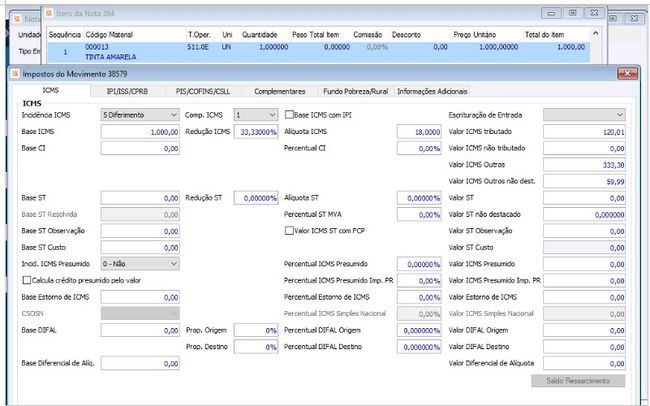
Task: Maximize the Itens da Nota window
Action: (x=572, y=13)
